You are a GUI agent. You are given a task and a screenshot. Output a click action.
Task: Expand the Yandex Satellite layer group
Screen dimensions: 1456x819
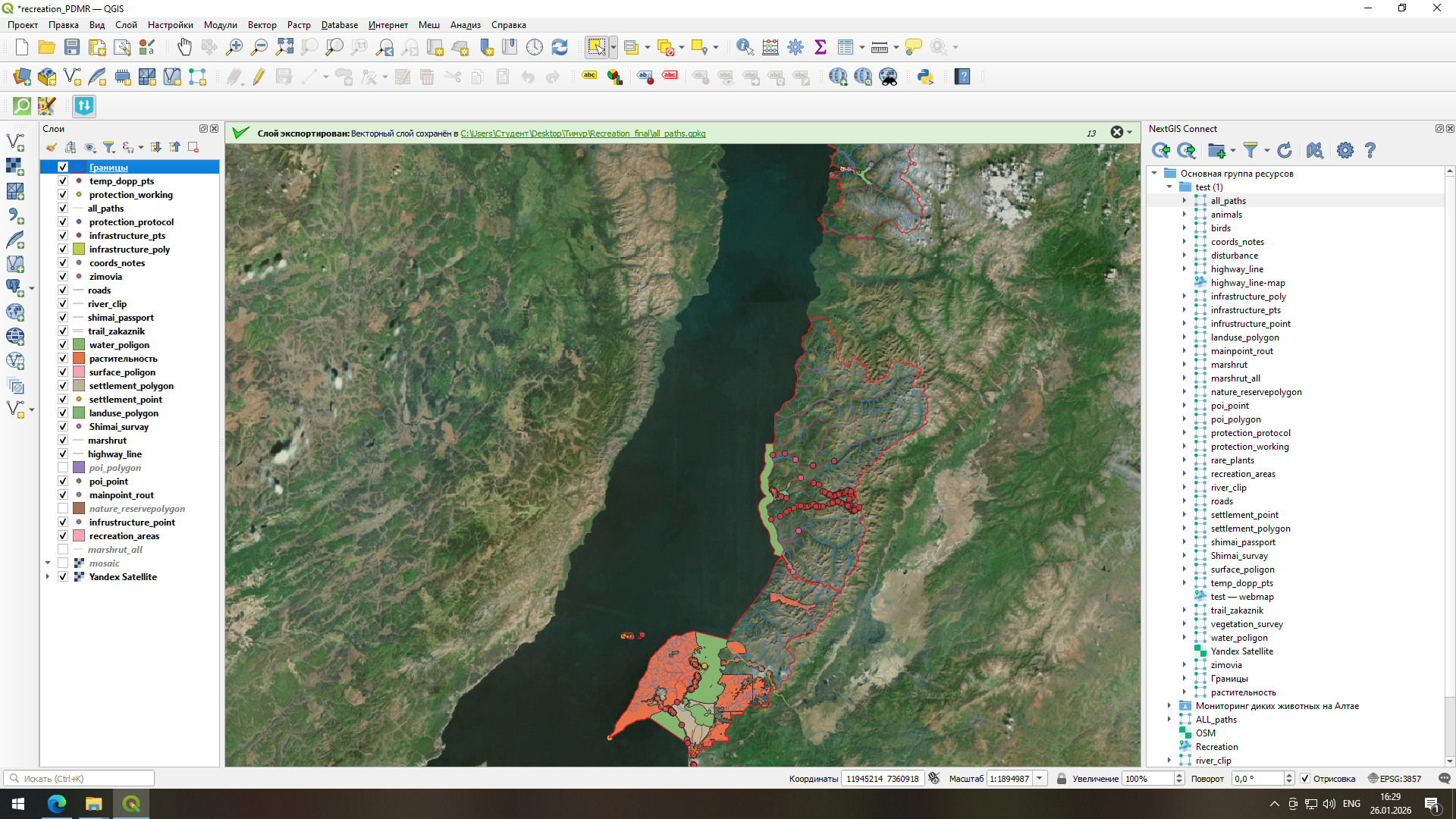pos(48,577)
